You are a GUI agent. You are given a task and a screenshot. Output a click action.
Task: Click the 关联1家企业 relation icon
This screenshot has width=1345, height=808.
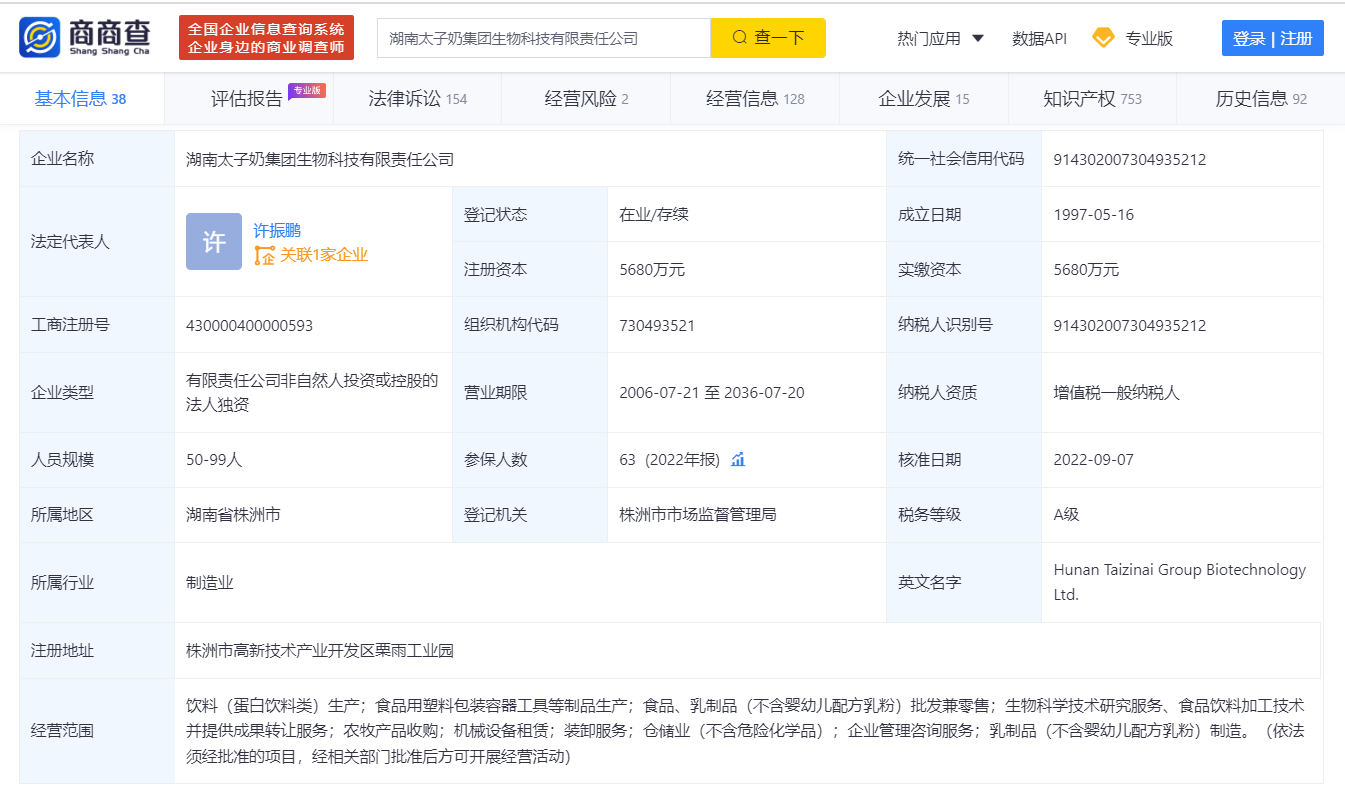[264, 255]
